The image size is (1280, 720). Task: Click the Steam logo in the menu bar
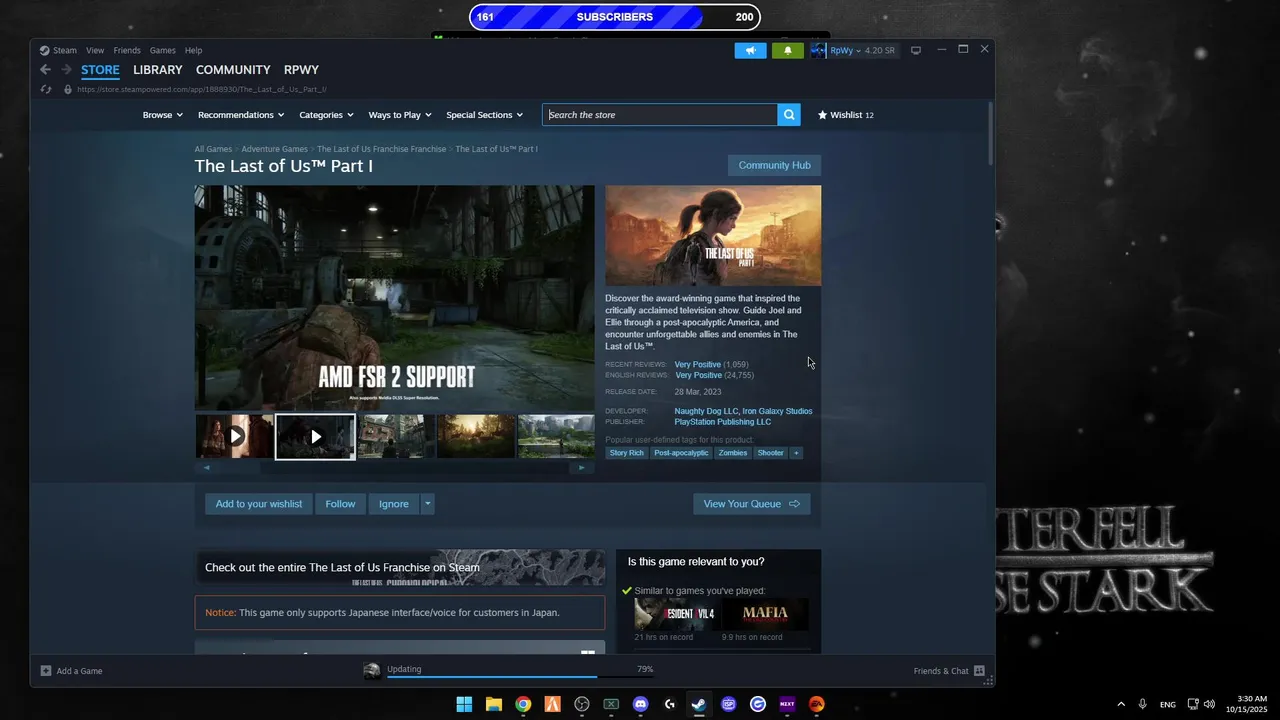[44, 50]
